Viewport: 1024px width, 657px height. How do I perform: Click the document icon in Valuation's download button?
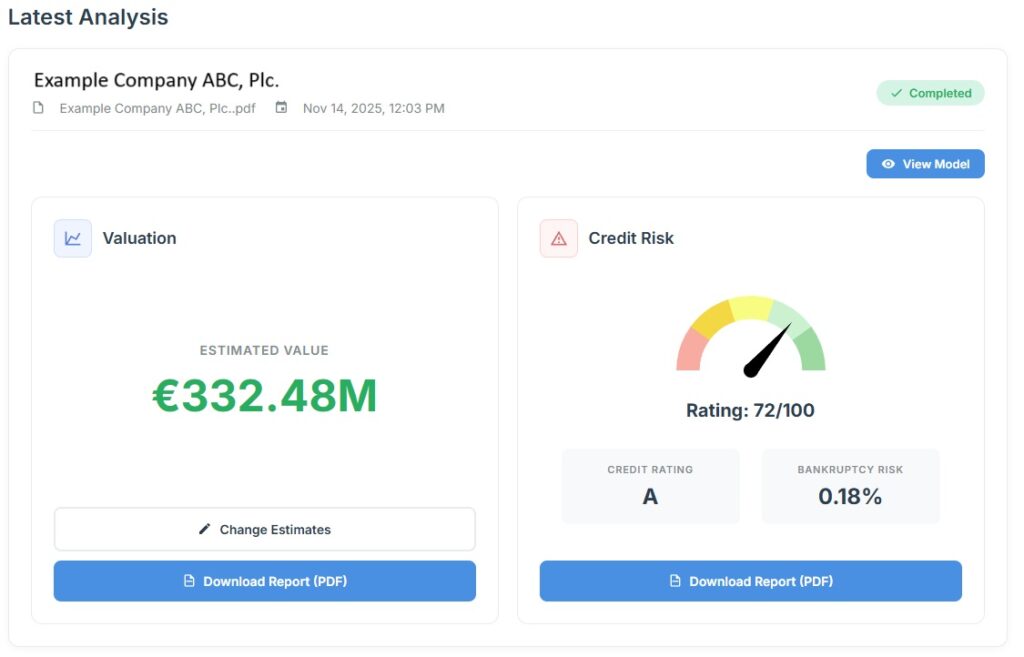[x=189, y=581]
